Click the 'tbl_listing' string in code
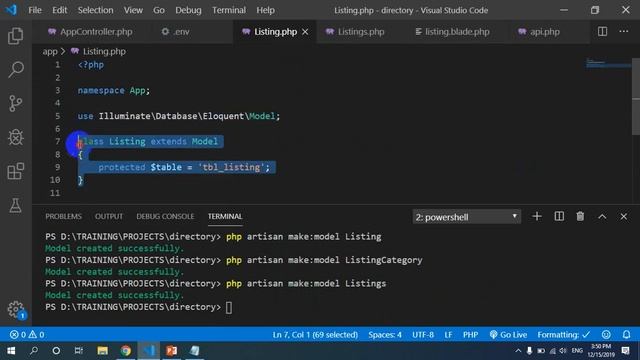640x360 pixels. click(x=231, y=167)
